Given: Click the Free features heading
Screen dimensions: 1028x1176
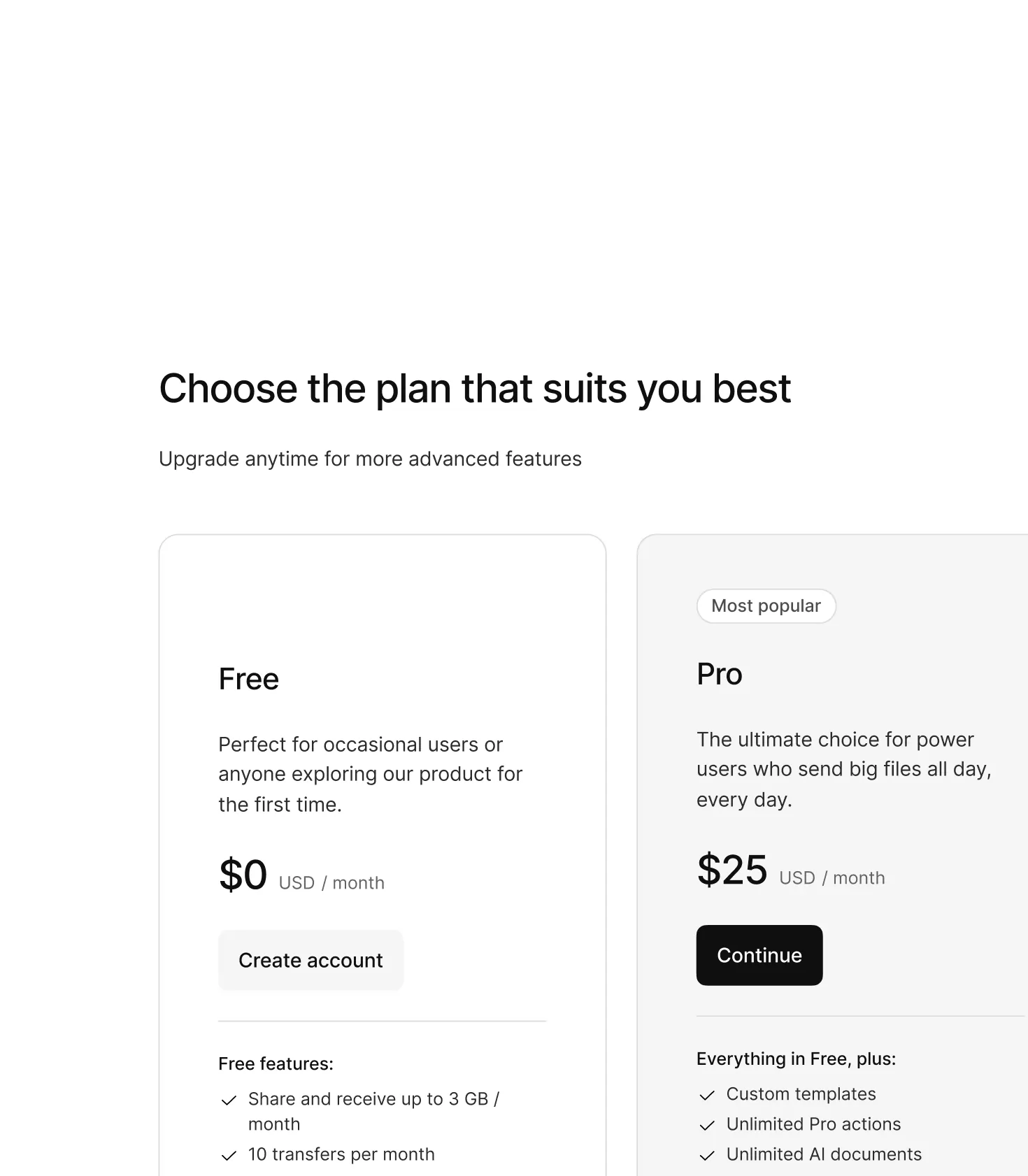Looking at the screenshot, I should click(x=276, y=1063).
